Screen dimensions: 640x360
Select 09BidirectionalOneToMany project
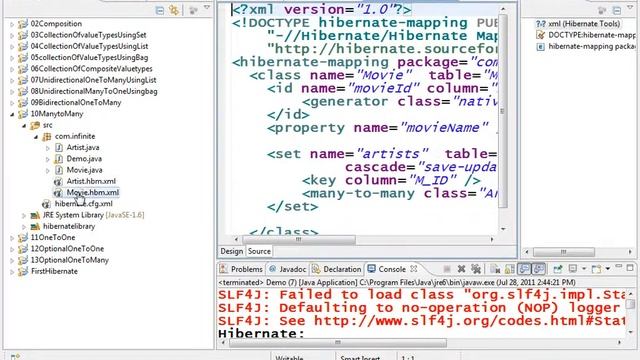click(x=76, y=102)
